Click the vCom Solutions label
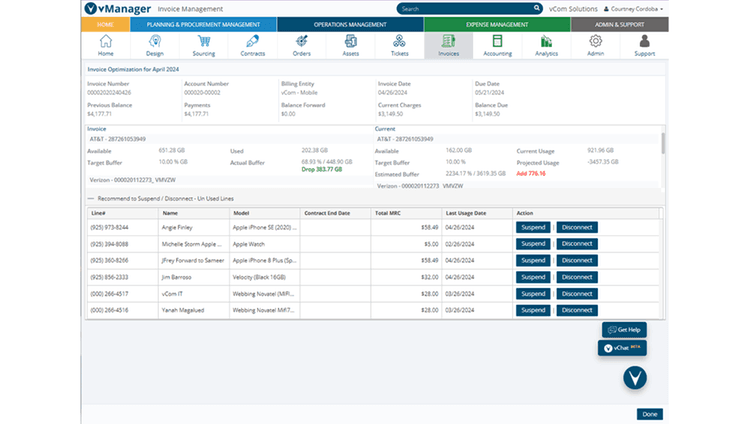The height and width of the screenshot is (424, 750). coord(573,9)
